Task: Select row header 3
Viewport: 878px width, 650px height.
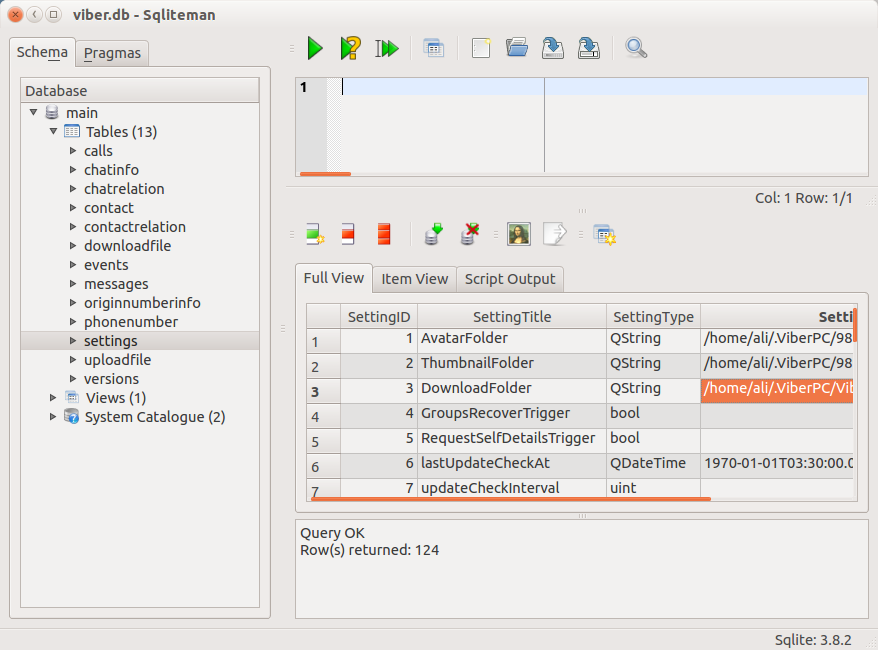Action: (x=323, y=391)
